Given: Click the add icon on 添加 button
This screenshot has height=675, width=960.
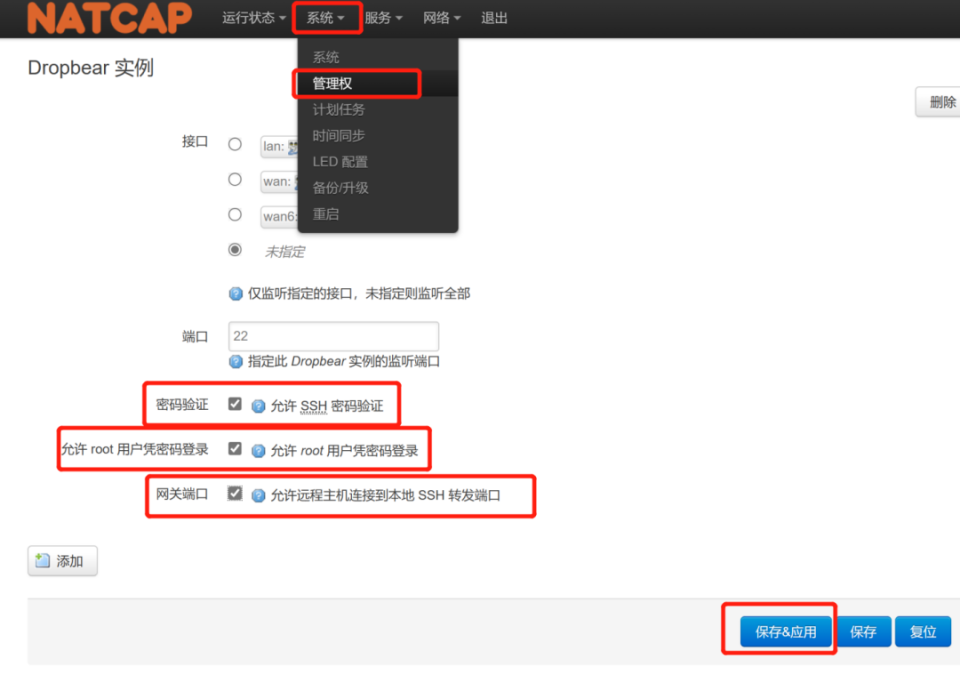Looking at the screenshot, I should point(42,560).
